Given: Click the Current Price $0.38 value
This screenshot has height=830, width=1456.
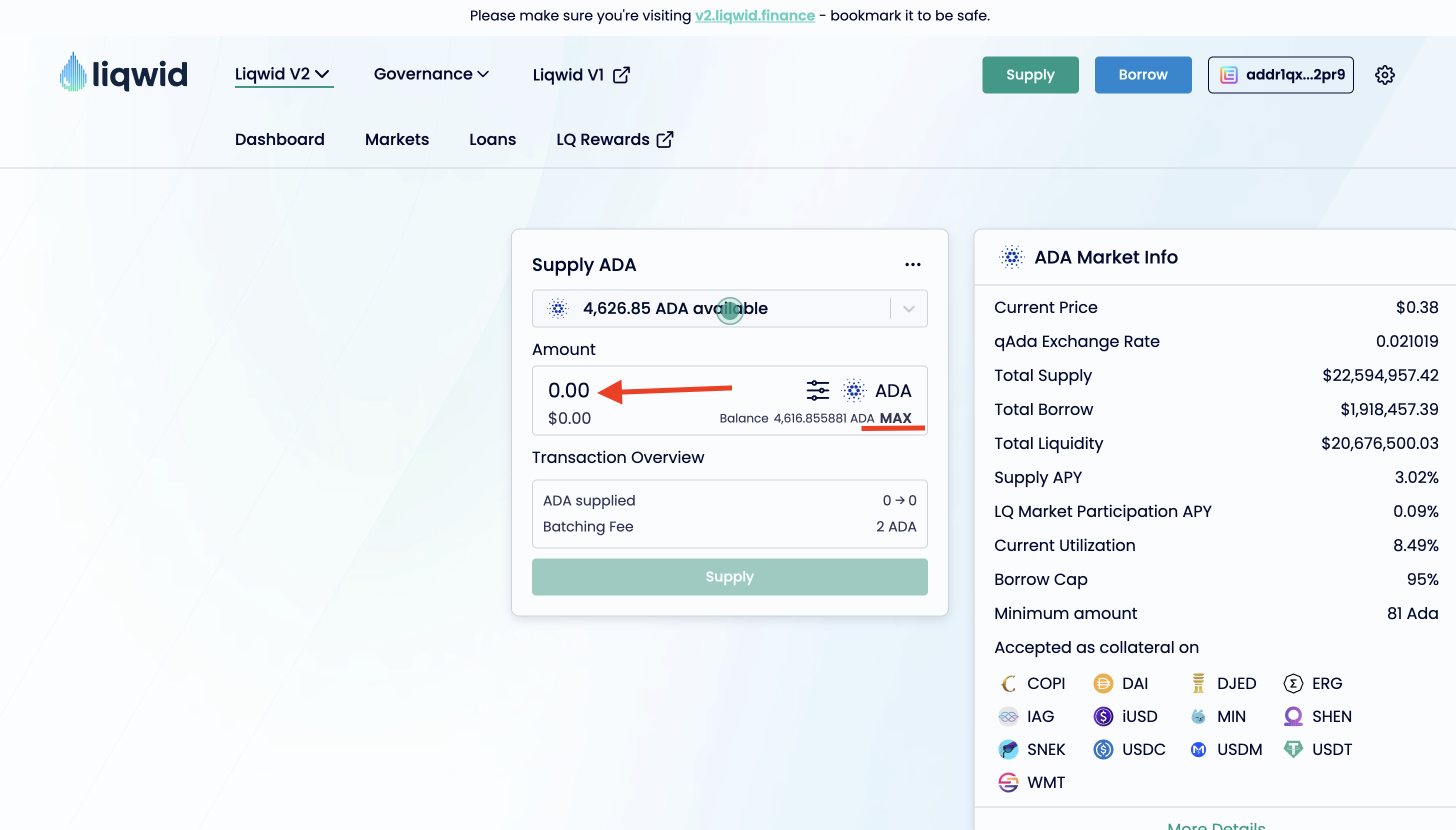Looking at the screenshot, I should 1416,307.
